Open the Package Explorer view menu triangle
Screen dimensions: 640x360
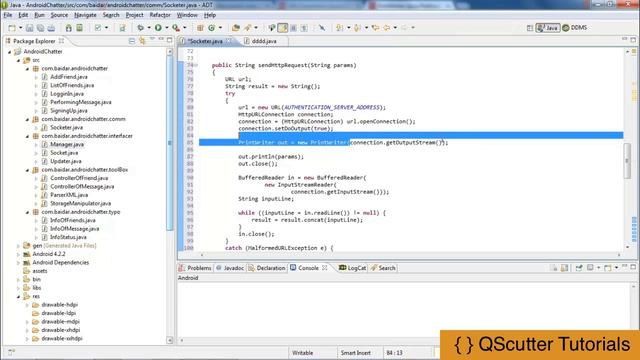tap(152, 39)
